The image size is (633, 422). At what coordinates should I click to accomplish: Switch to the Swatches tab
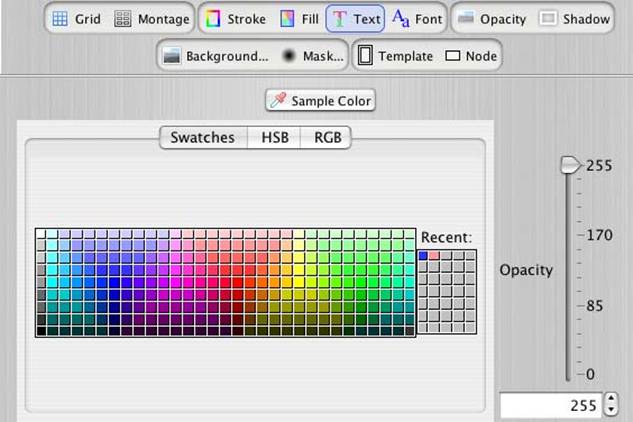pos(203,138)
